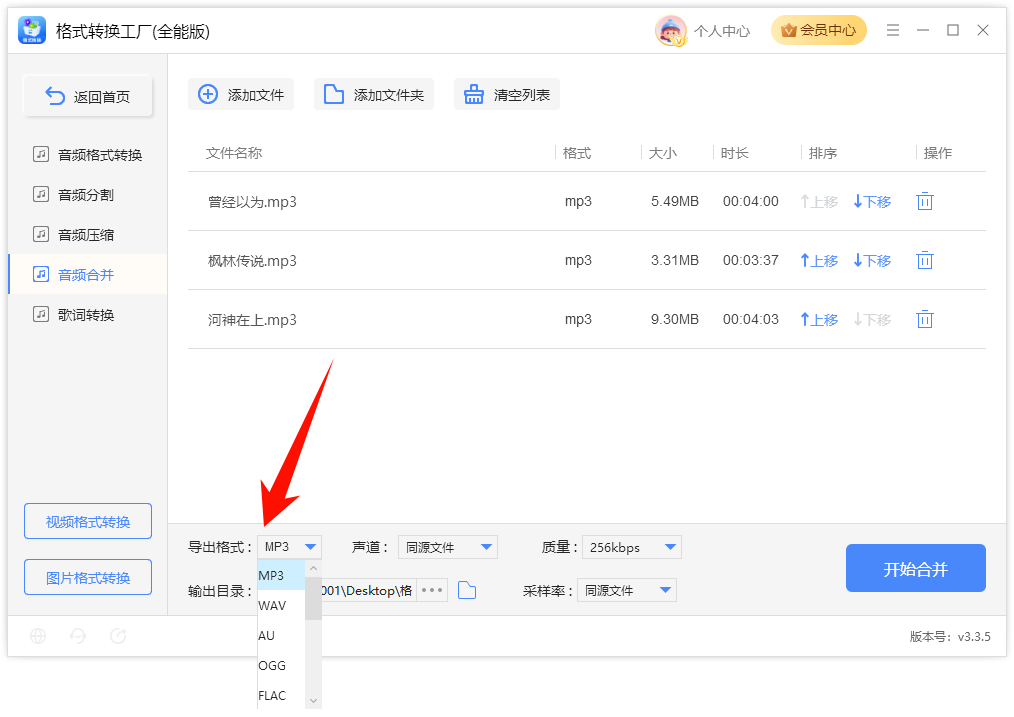Screen dimensions: 1014x717
Task: Click the 5.49MB size cell
Action: 674,201
